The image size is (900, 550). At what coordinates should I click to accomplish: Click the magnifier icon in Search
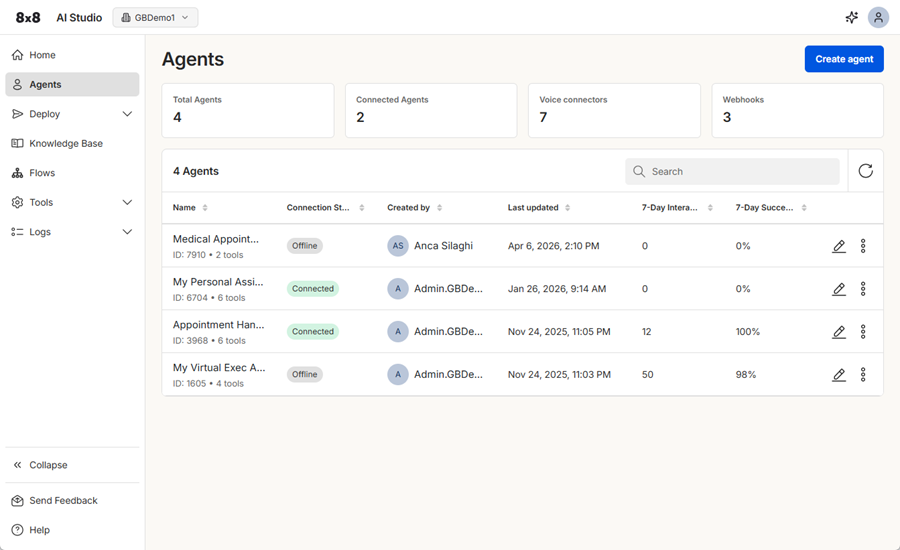pyautogui.click(x=639, y=172)
